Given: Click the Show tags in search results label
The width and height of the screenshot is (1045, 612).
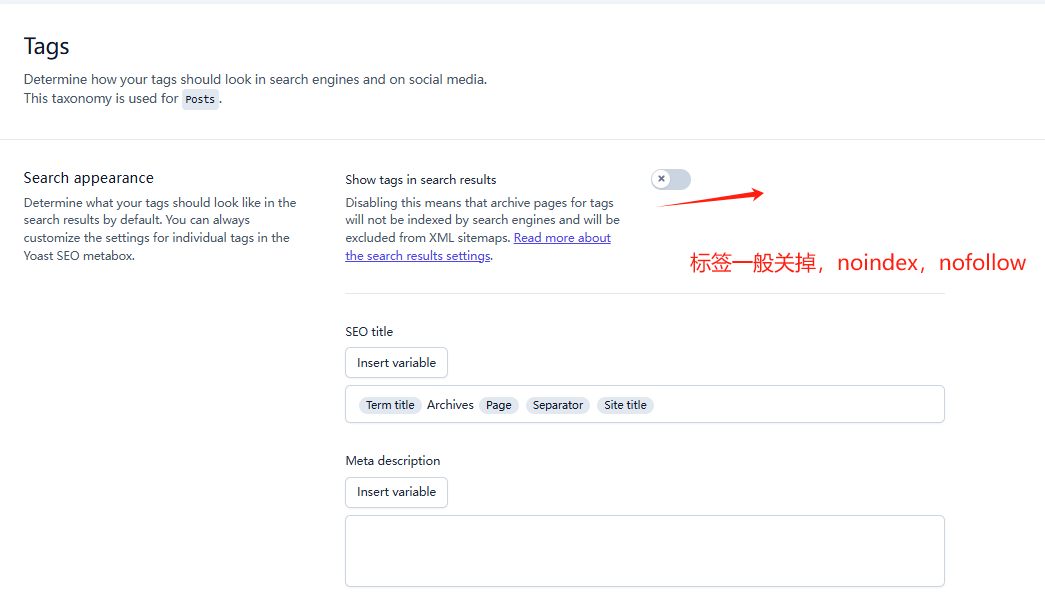Looking at the screenshot, I should pyautogui.click(x=421, y=179).
